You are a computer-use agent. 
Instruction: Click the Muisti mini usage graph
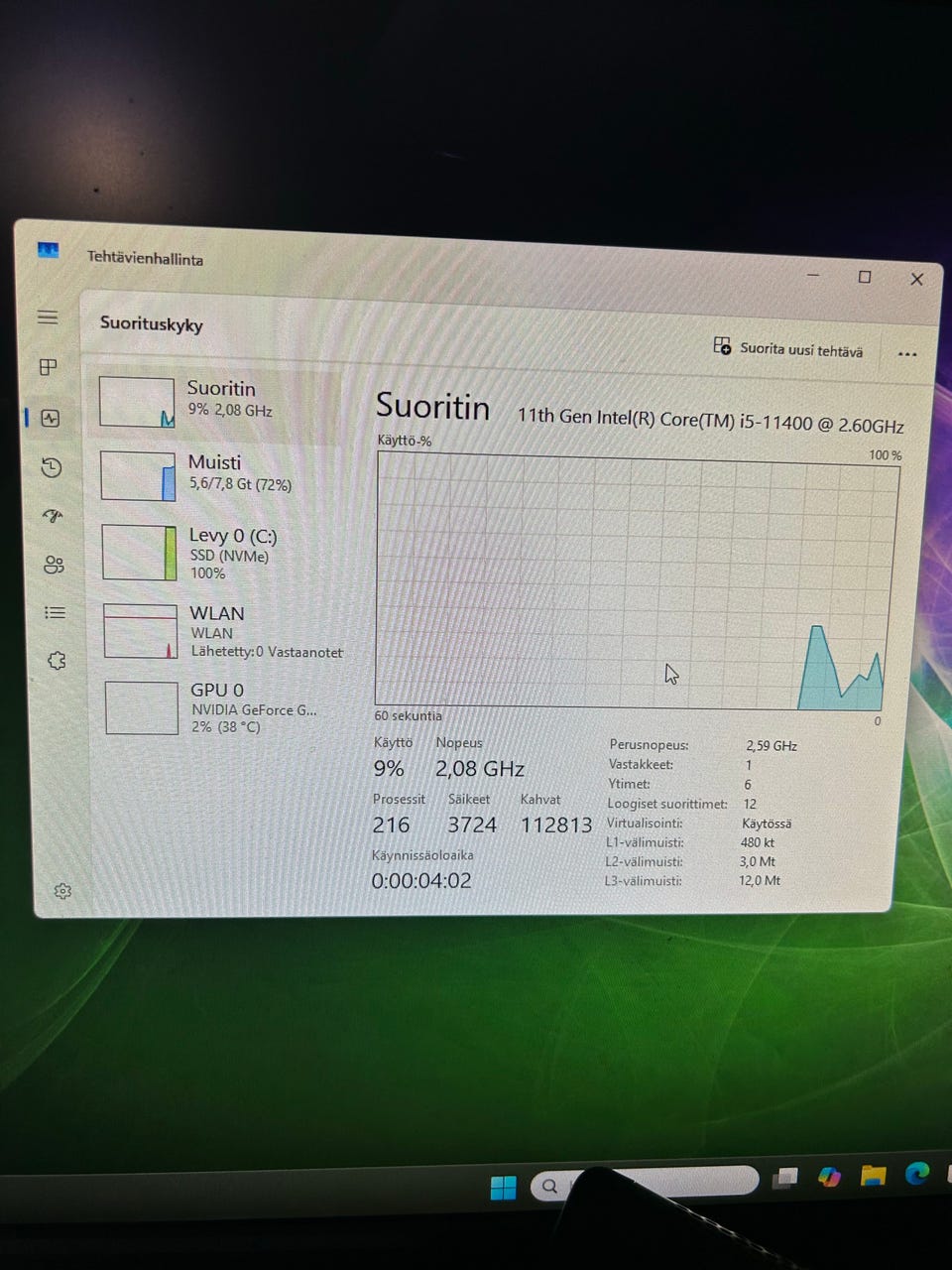click(x=139, y=475)
